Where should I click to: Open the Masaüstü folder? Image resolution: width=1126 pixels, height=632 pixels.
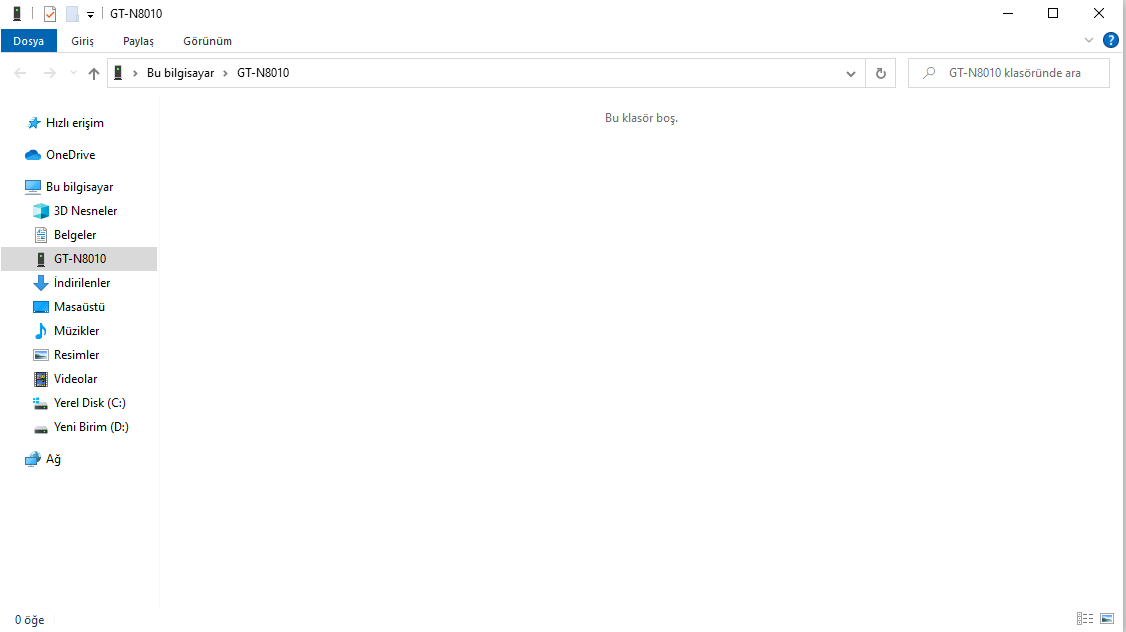[79, 307]
